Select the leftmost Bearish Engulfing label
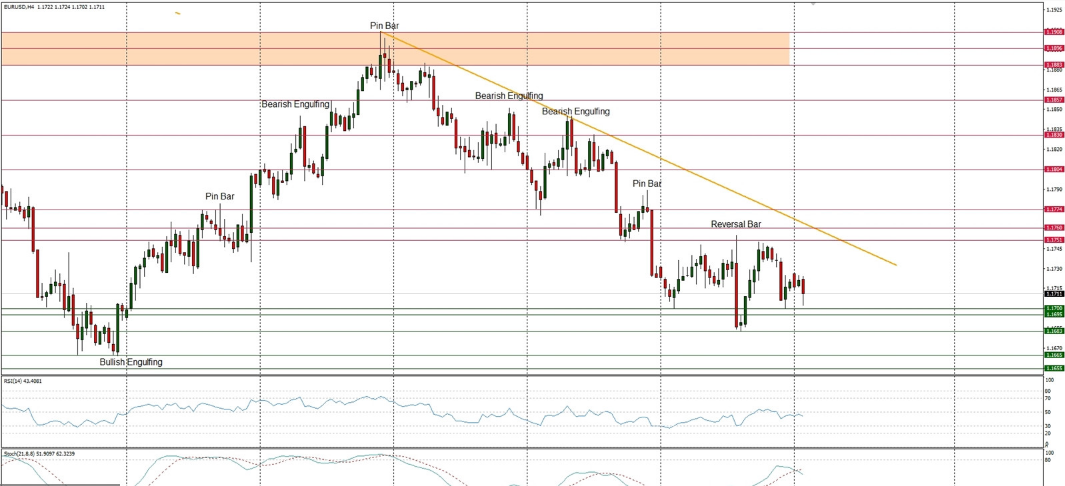Image resolution: width=1065 pixels, height=486 pixels. 296,104
